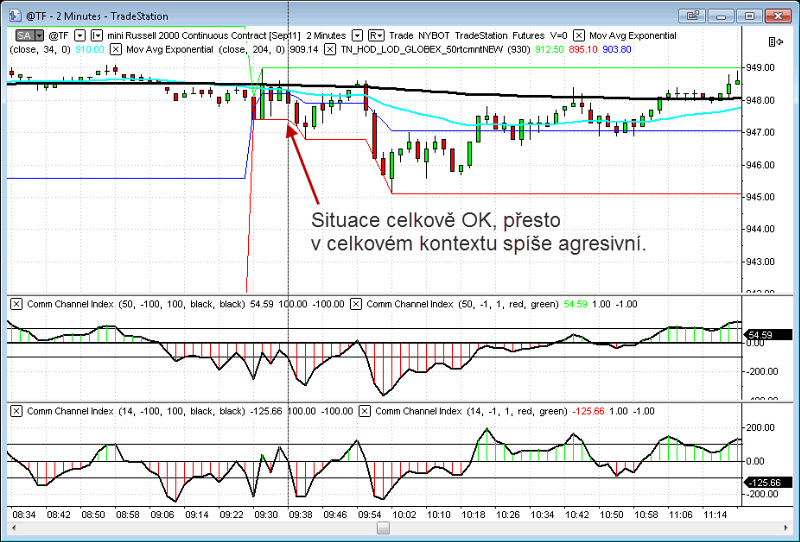Click the 949.00 price axis label
The width and height of the screenshot is (800, 542).
point(760,67)
